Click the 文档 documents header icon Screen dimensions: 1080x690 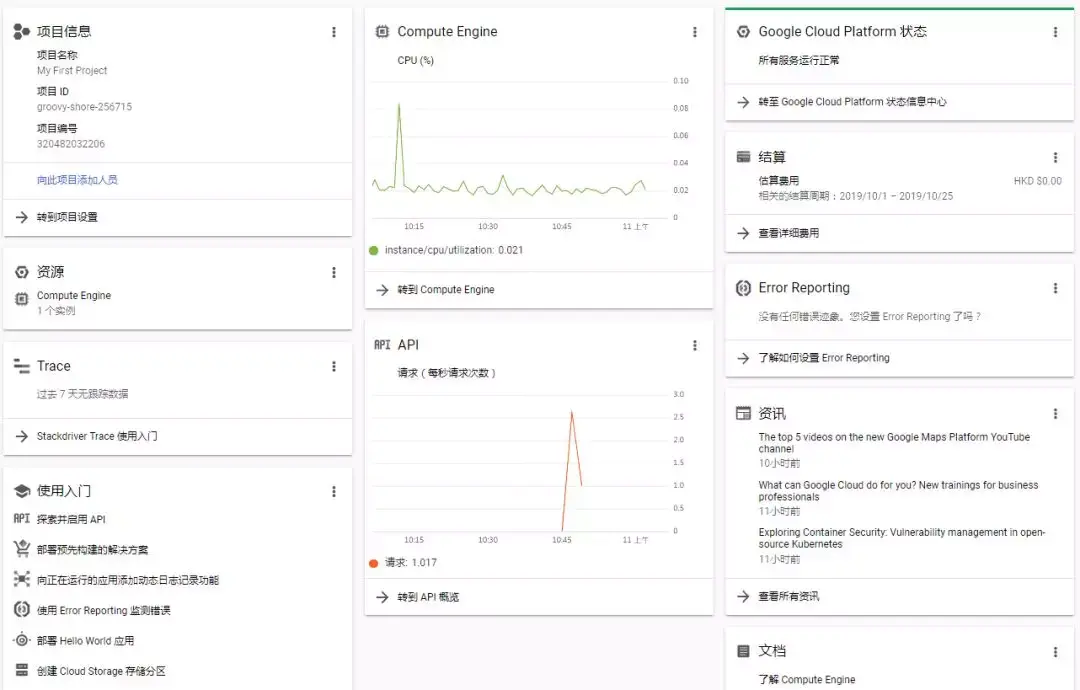coord(743,651)
